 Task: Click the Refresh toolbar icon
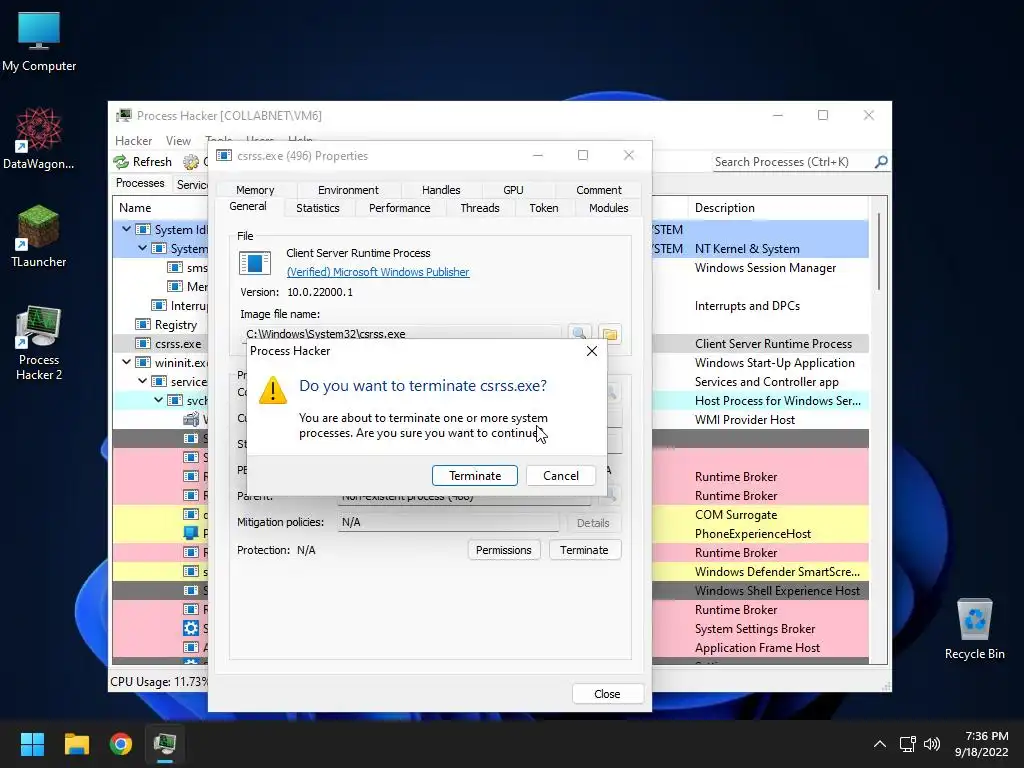pos(121,161)
